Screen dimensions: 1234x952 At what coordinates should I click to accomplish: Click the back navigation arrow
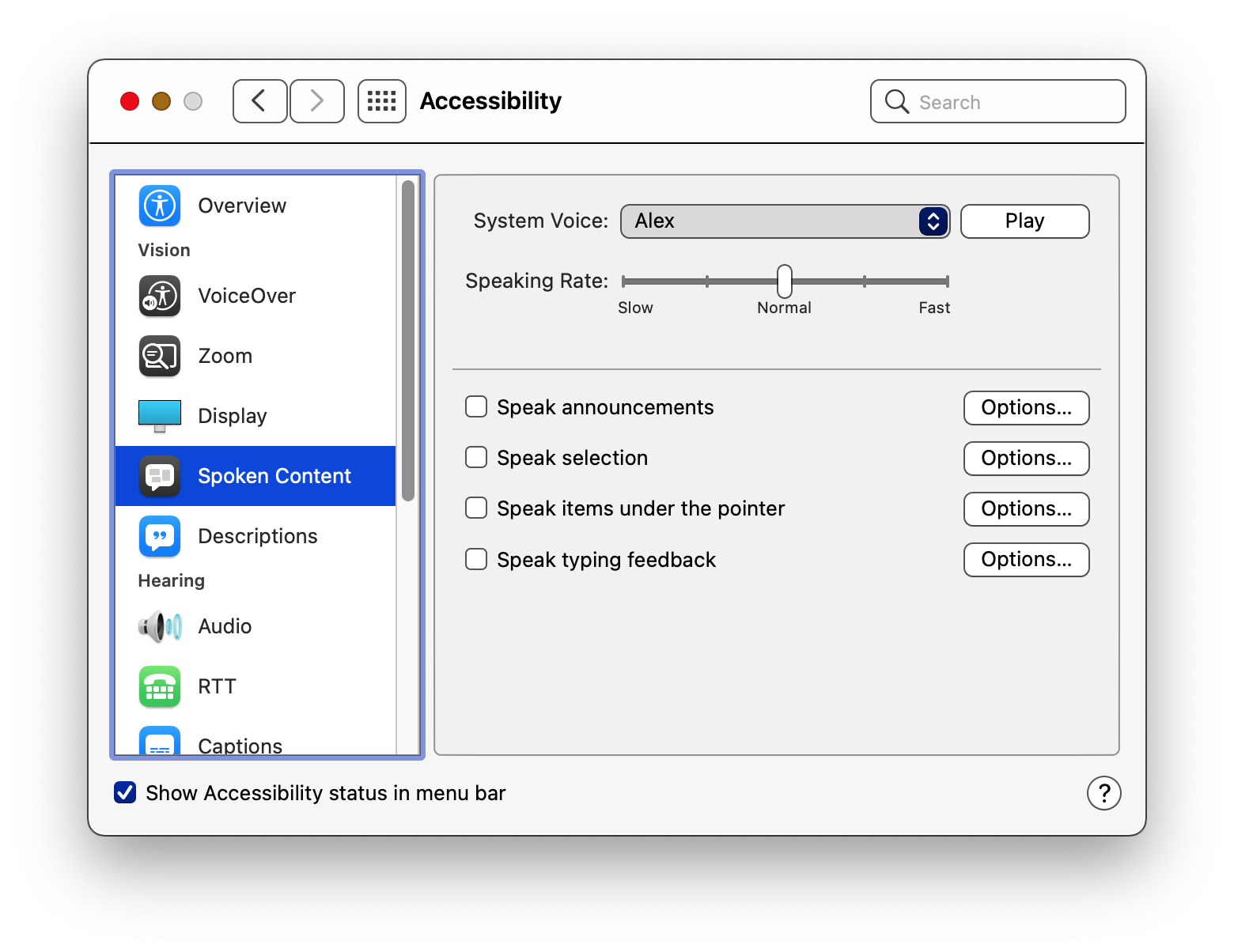pos(259,100)
